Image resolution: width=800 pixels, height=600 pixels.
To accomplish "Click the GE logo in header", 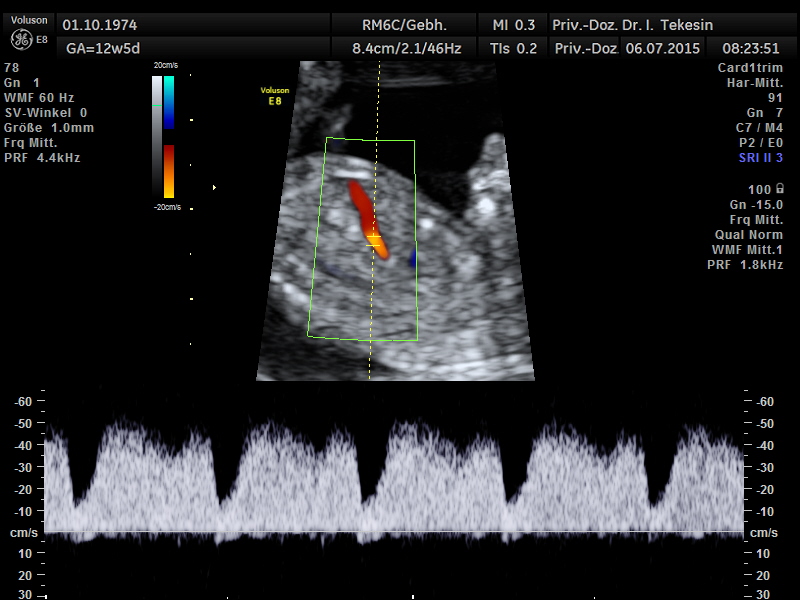I will coord(20,39).
